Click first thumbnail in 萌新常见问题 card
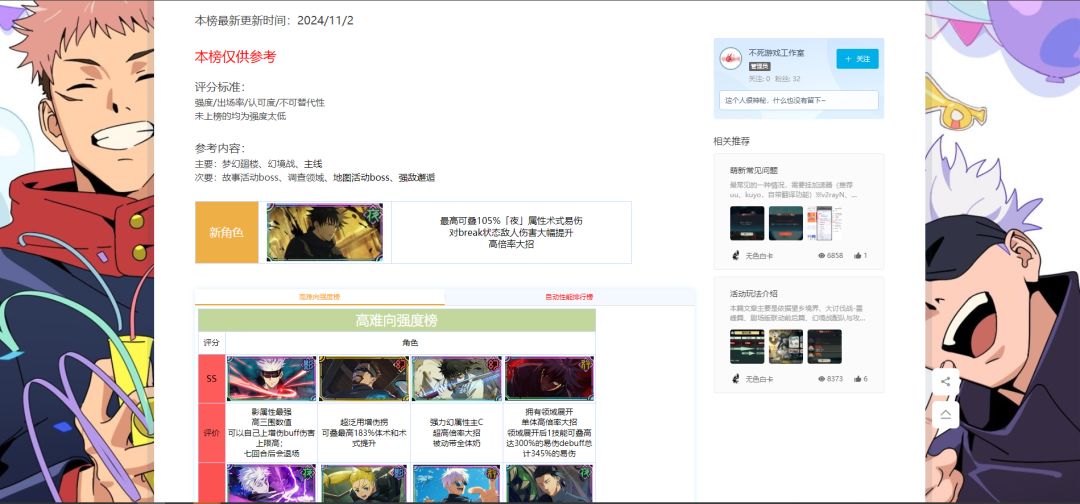The width and height of the screenshot is (1080, 504). [x=747, y=223]
